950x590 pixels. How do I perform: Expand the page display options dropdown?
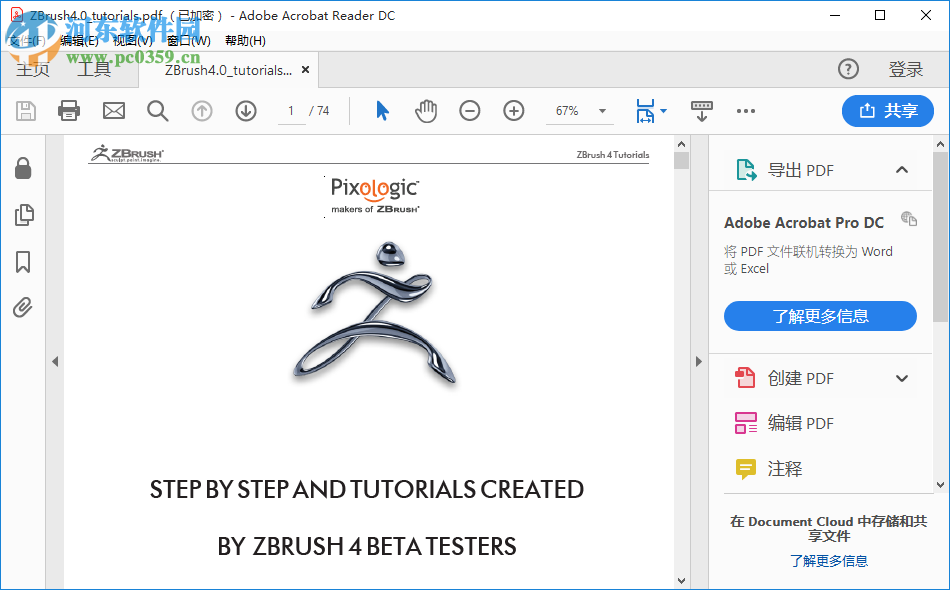[662, 111]
